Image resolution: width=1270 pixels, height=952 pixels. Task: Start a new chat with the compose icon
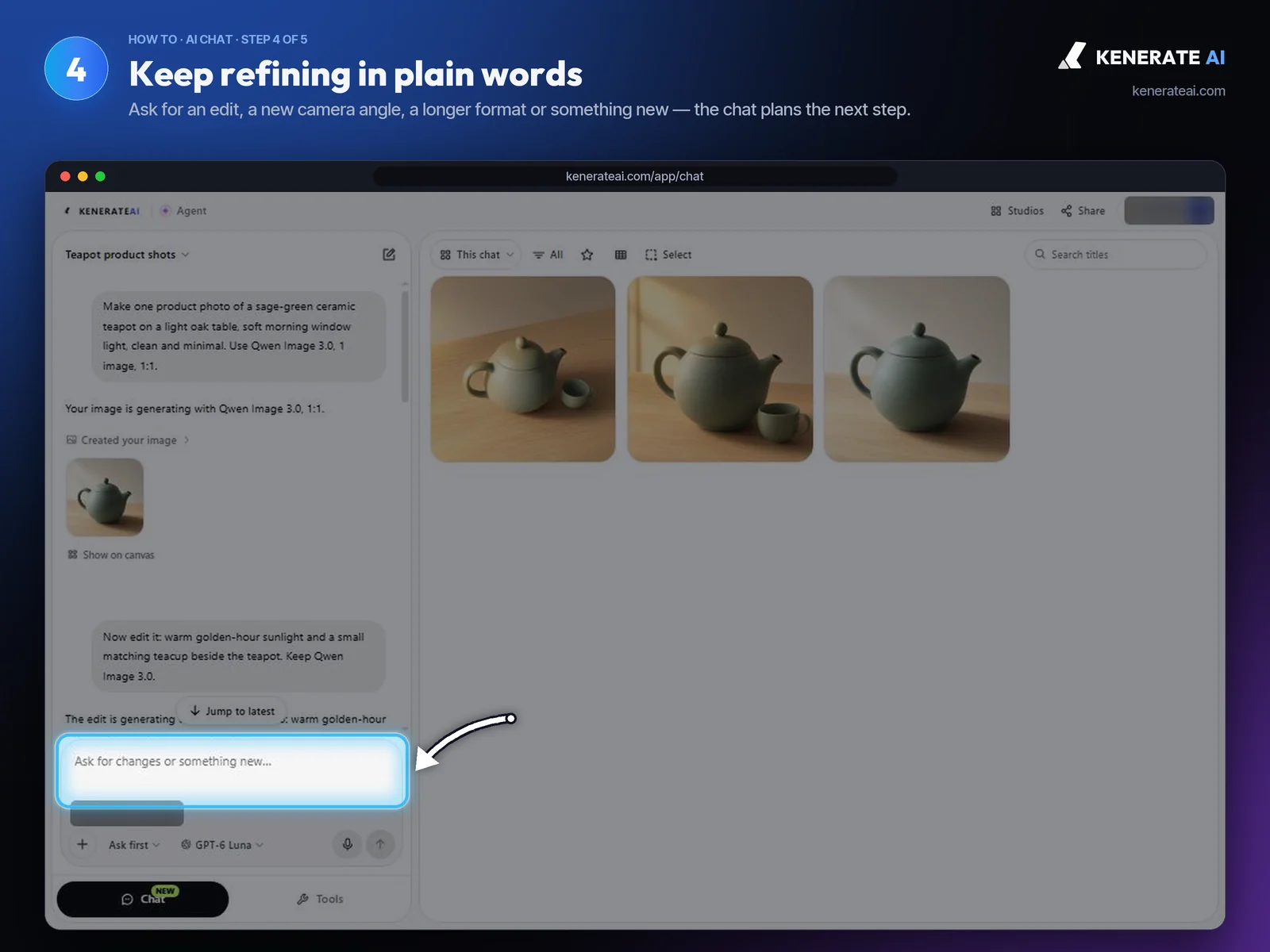click(x=389, y=255)
